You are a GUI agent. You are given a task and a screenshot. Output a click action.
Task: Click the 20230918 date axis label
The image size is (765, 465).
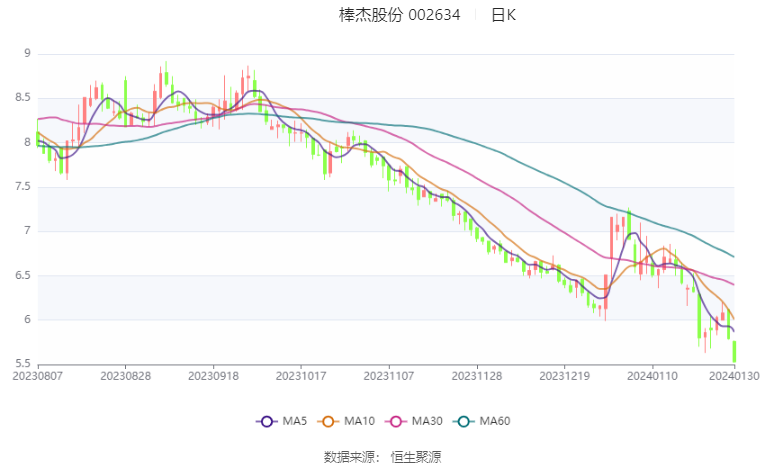[x=213, y=376]
